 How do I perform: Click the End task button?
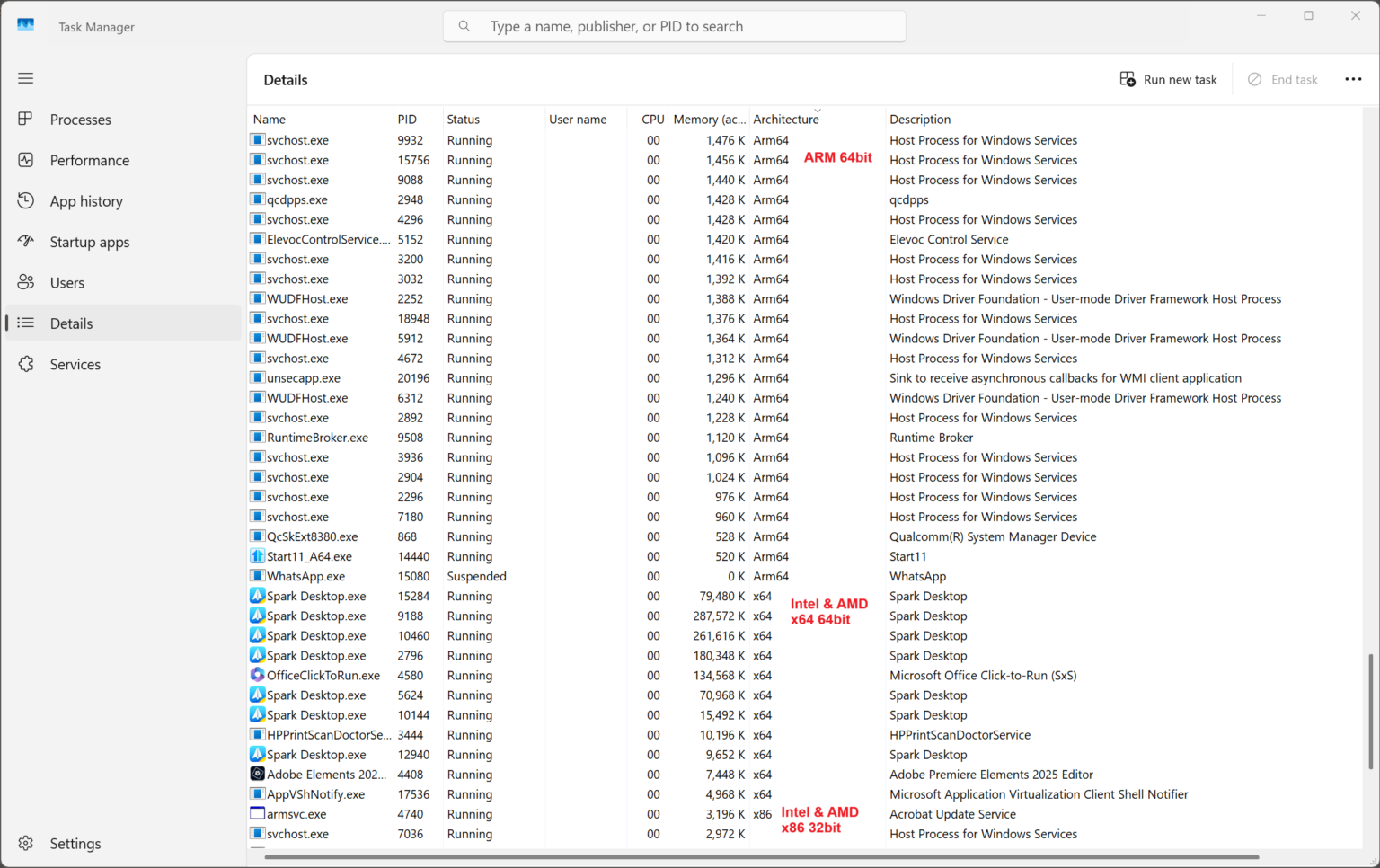point(1283,79)
